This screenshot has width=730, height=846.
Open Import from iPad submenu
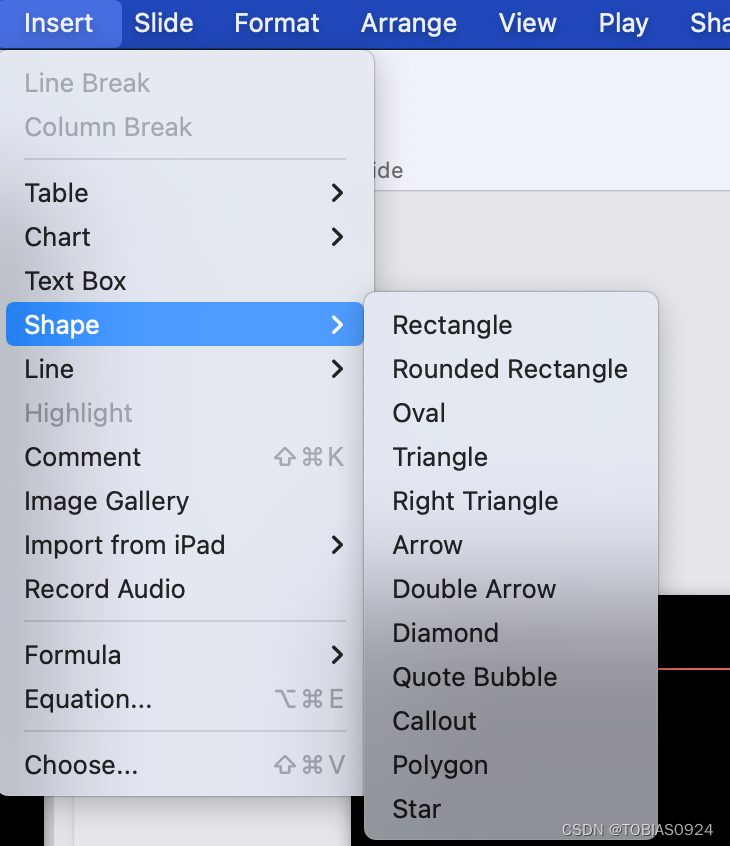(x=125, y=545)
